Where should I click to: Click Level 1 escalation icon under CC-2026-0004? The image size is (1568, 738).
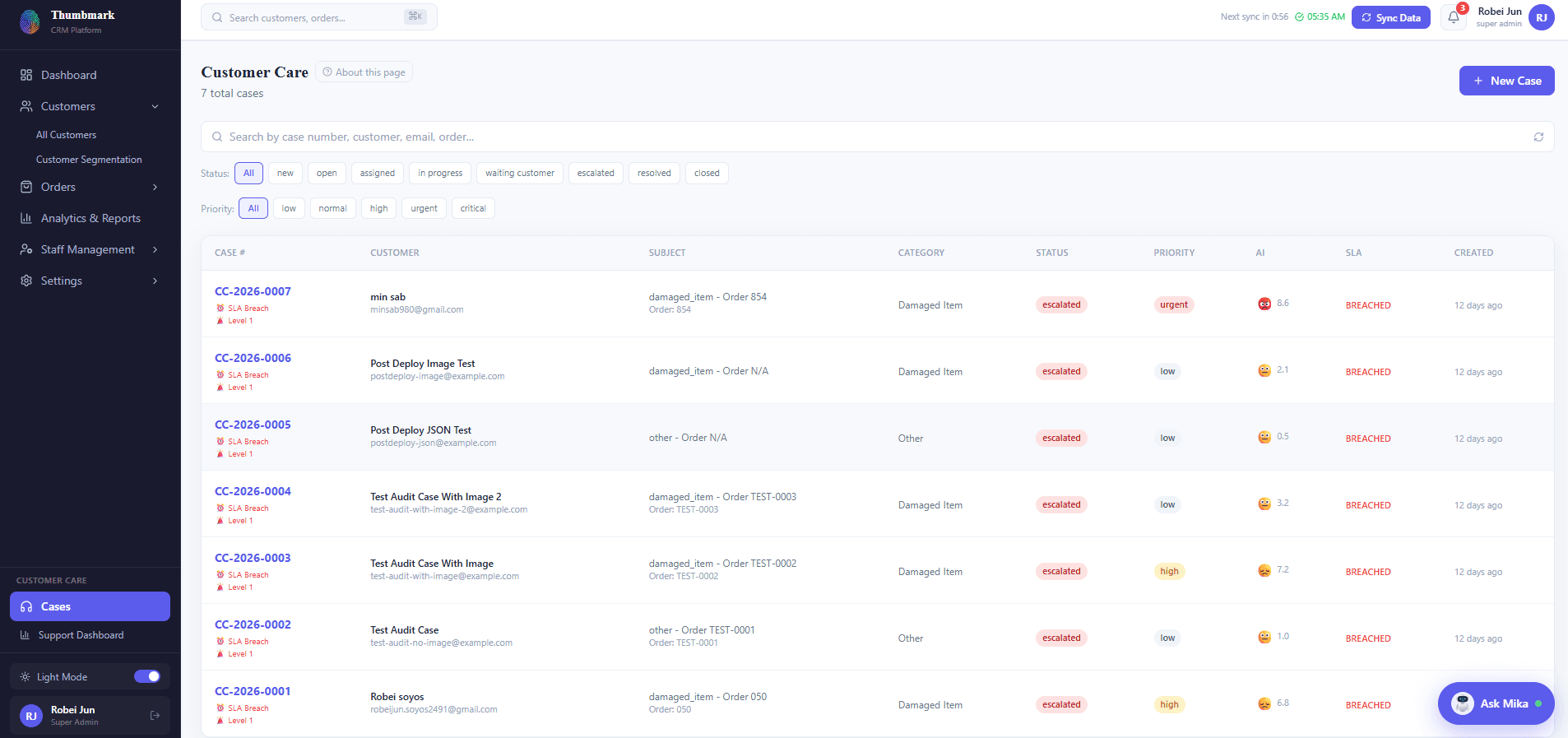[x=220, y=521]
